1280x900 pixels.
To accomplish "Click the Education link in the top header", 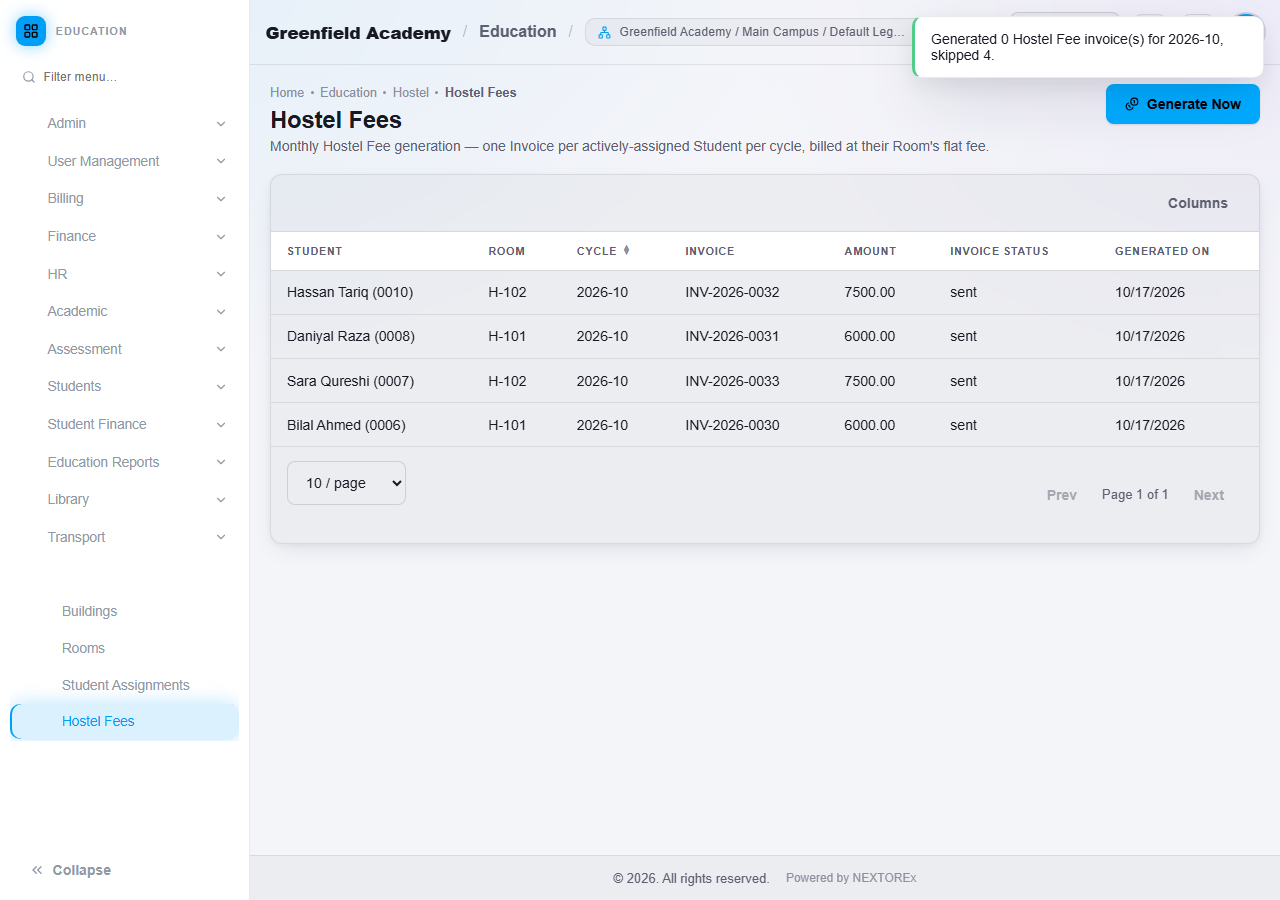I will 518,32.
